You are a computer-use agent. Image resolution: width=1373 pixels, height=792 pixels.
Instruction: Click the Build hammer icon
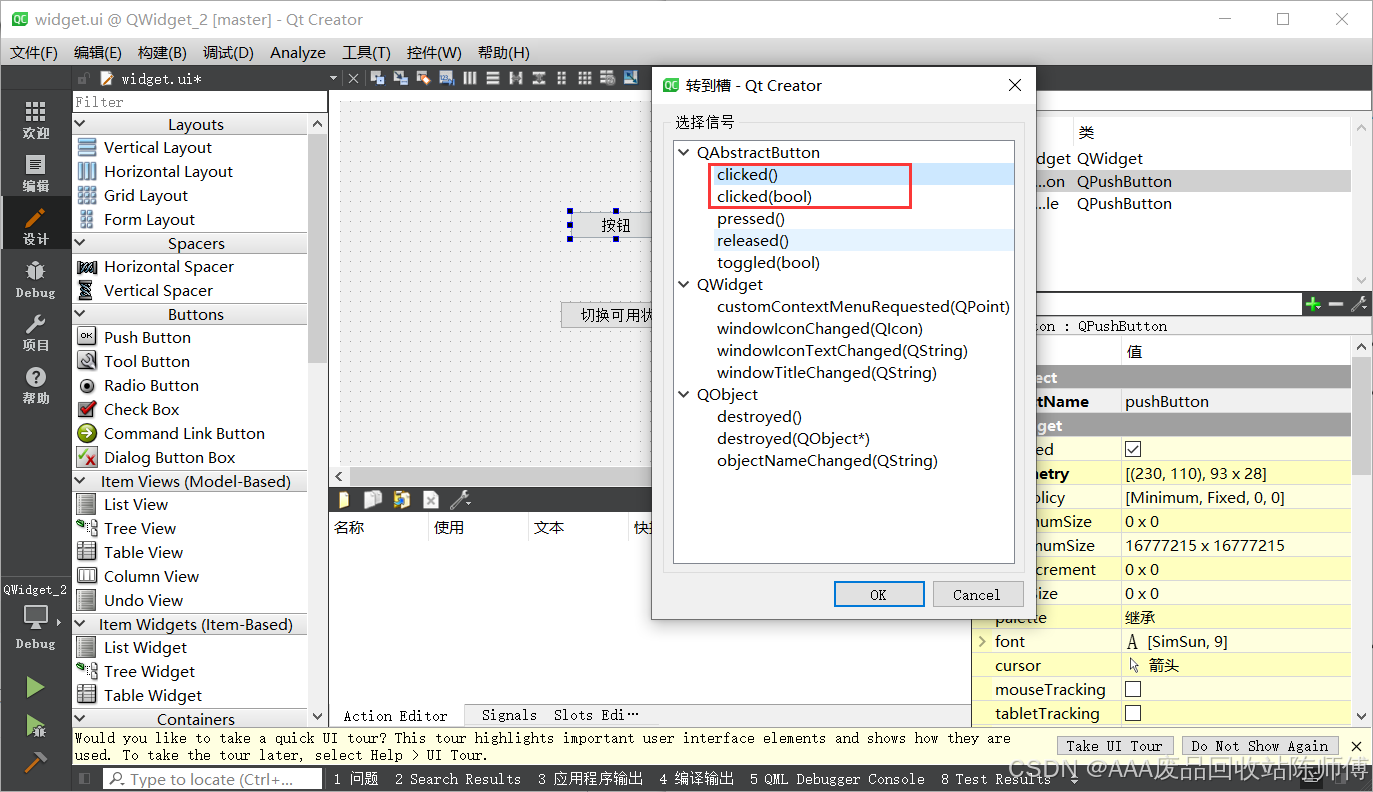(x=35, y=762)
